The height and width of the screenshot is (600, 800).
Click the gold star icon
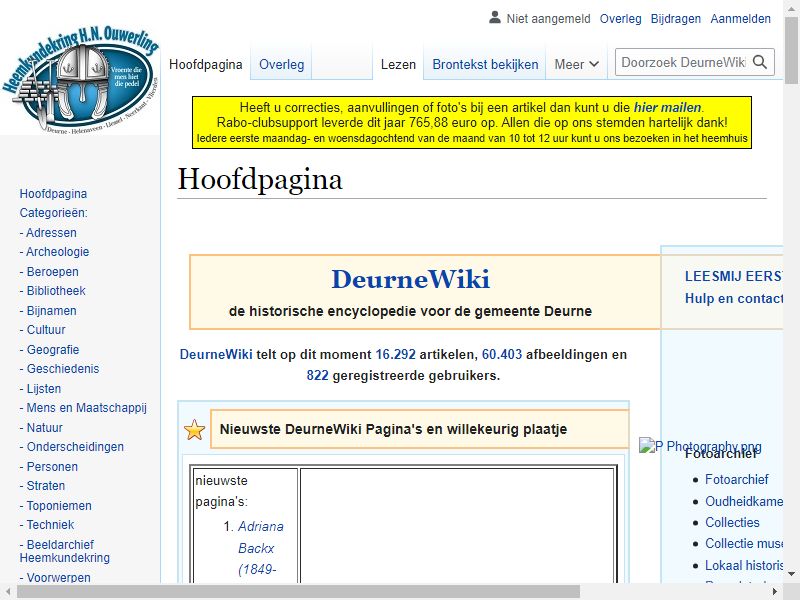coord(194,430)
